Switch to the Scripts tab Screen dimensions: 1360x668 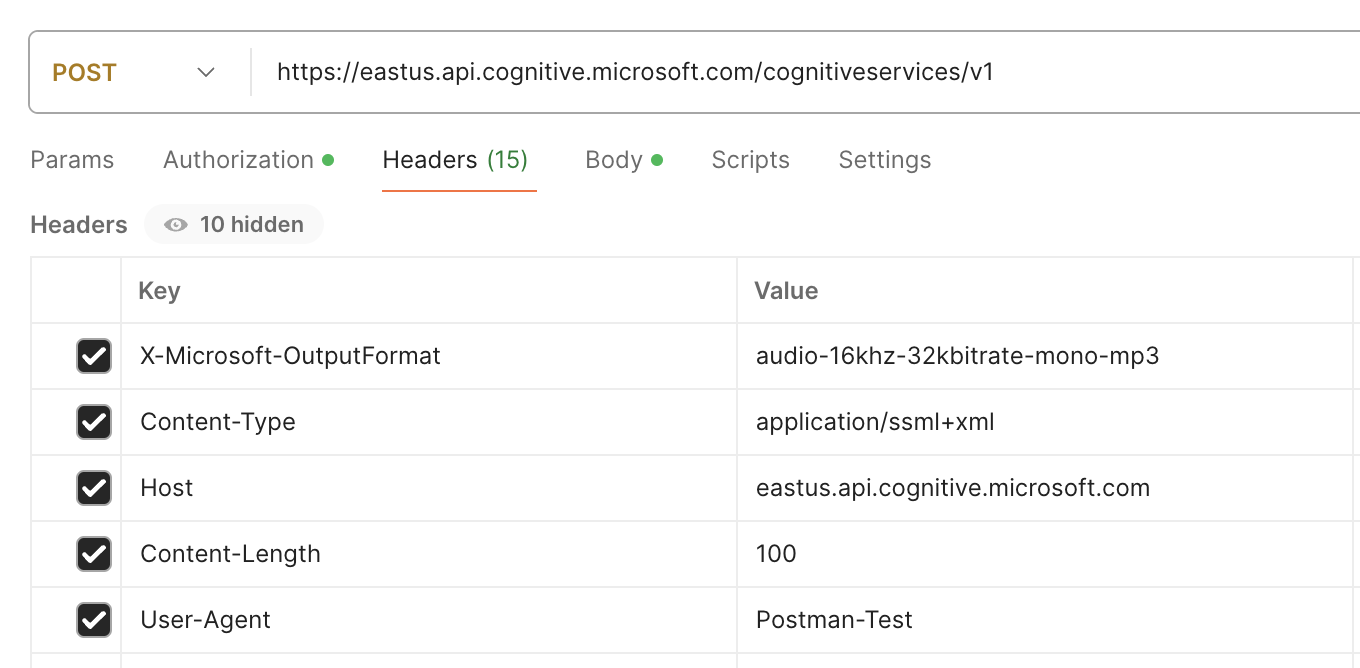[x=750, y=160]
